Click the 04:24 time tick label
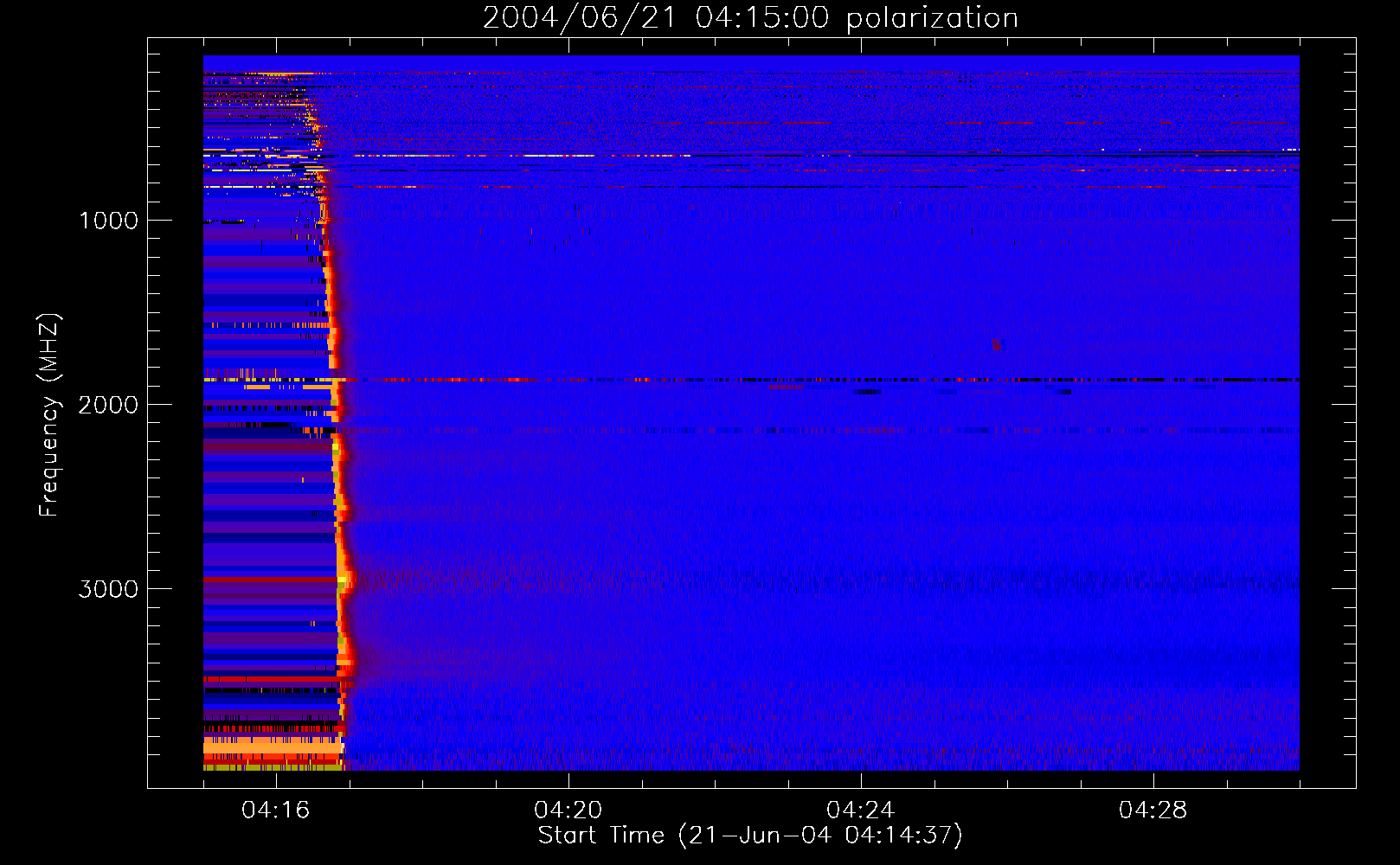This screenshot has width=1400, height=865. 861,811
